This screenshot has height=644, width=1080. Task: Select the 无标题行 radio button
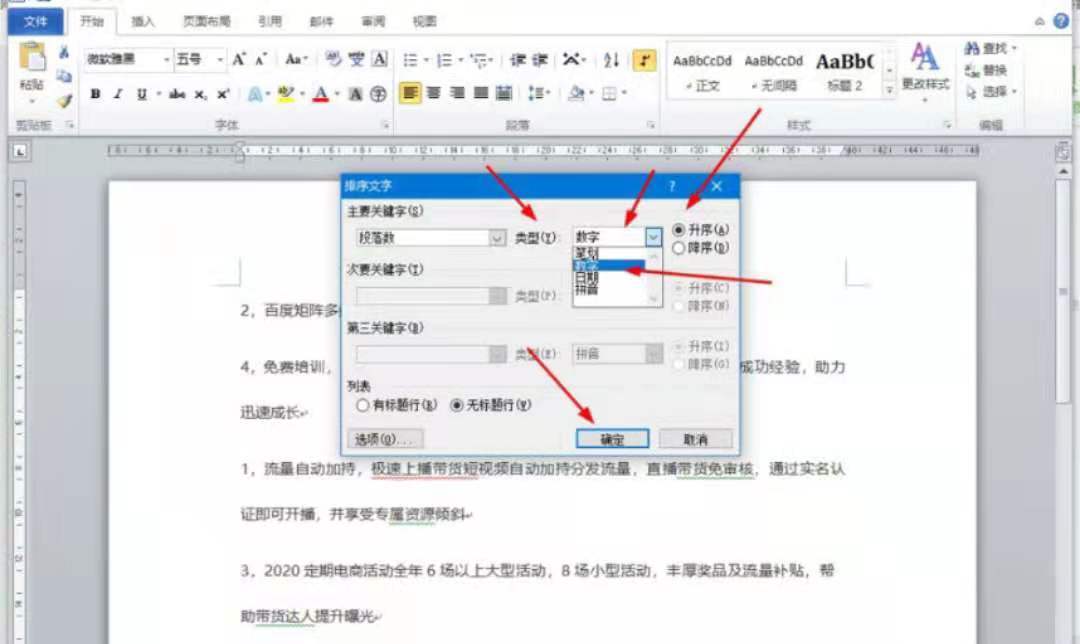pyautogui.click(x=457, y=405)
